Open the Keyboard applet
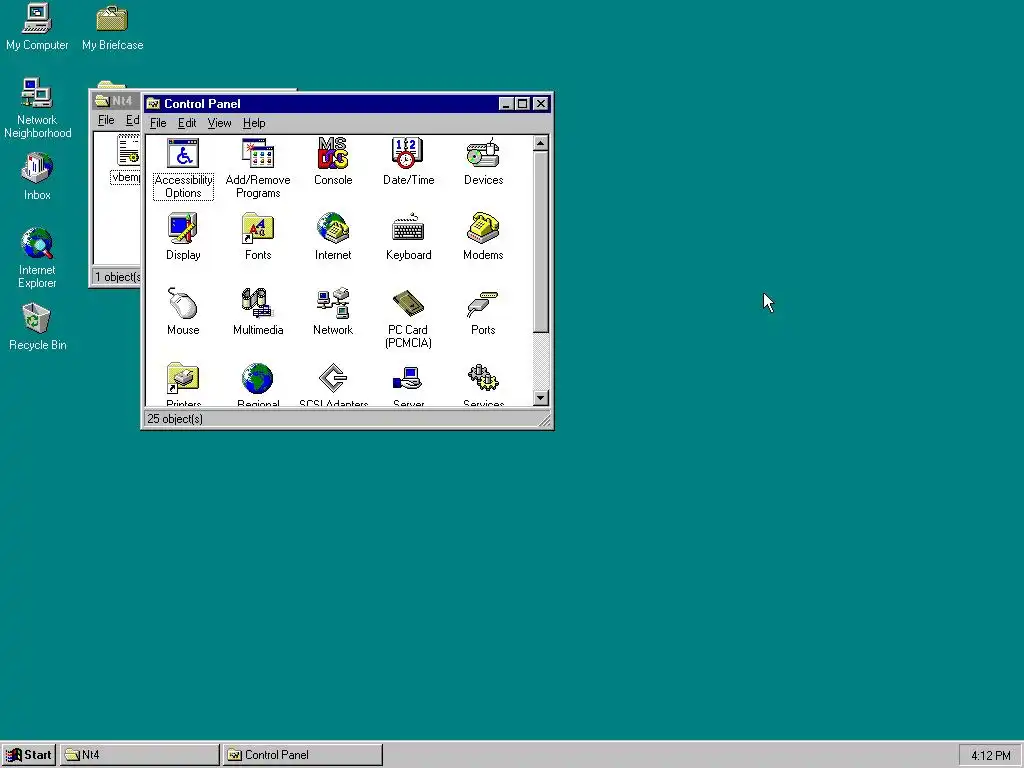The height and width of the screenshot is (768, 1024). (408, 237)
